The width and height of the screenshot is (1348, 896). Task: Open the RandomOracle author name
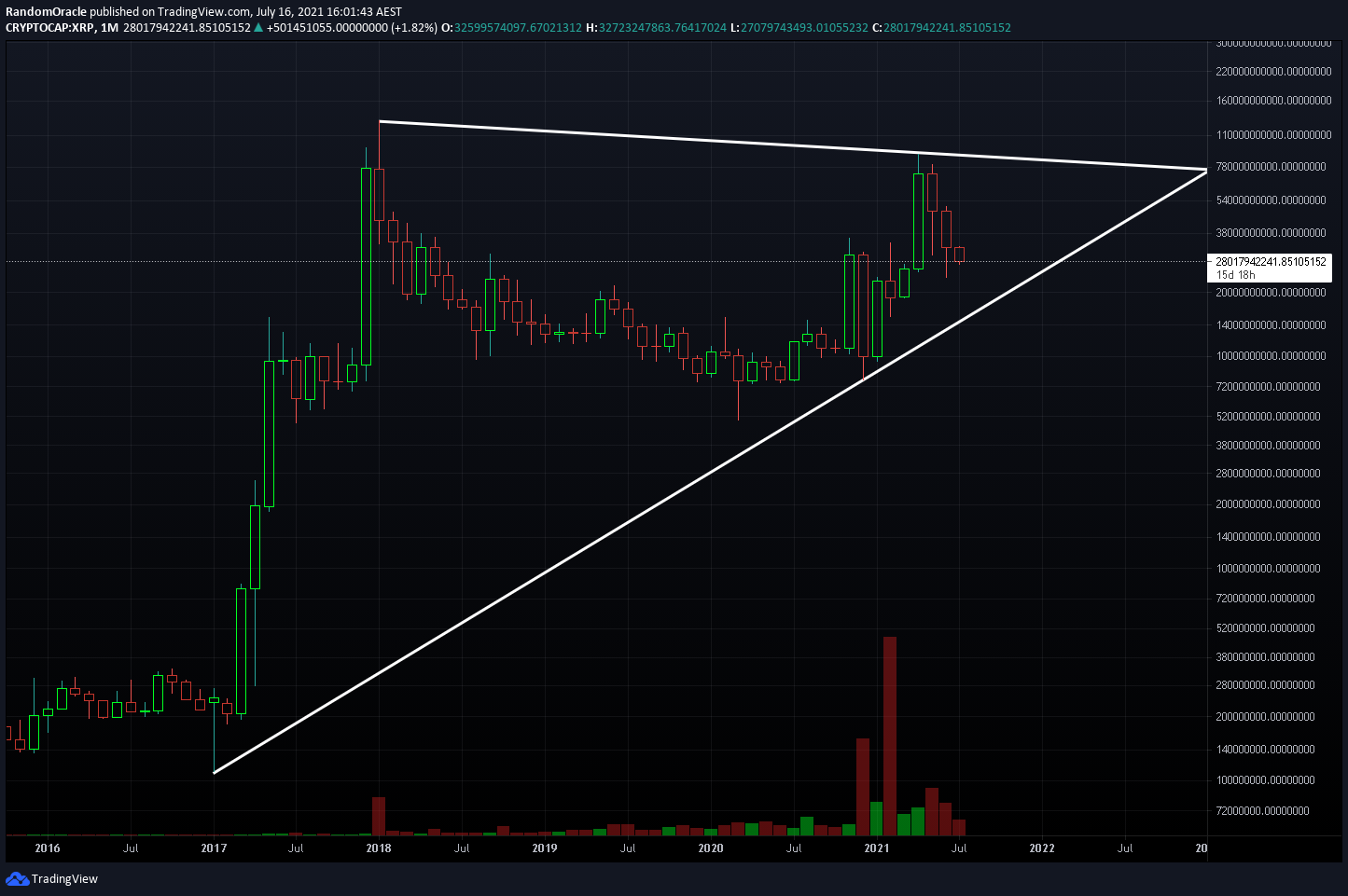[x=46, y=12]
